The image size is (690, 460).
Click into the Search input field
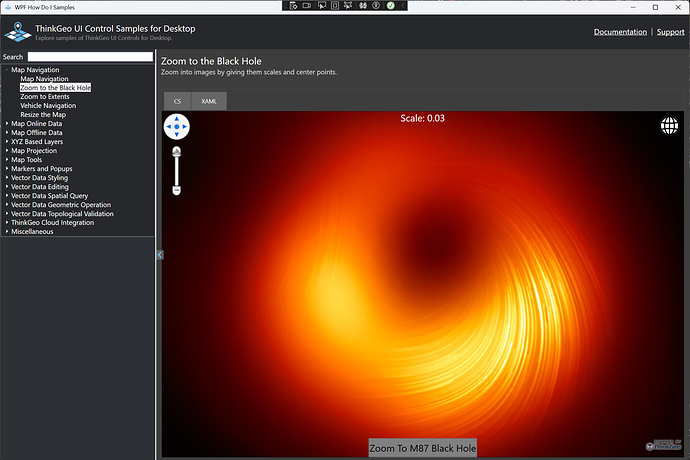pos(90,57)
